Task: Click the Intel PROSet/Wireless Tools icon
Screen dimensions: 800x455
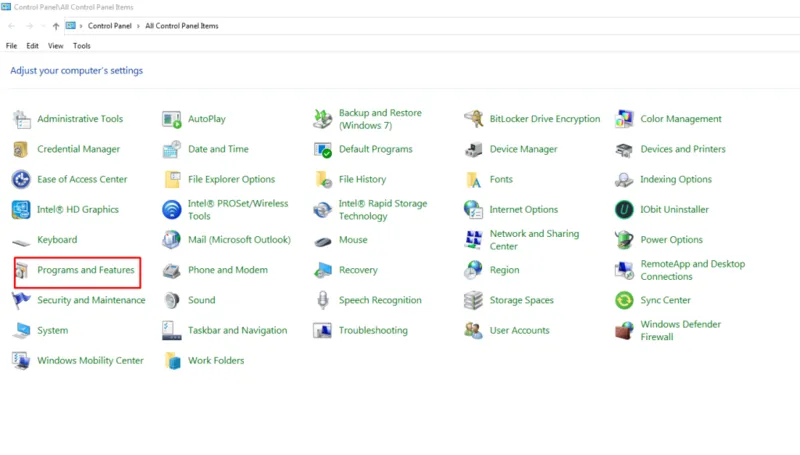Action: tap(172, 210)
